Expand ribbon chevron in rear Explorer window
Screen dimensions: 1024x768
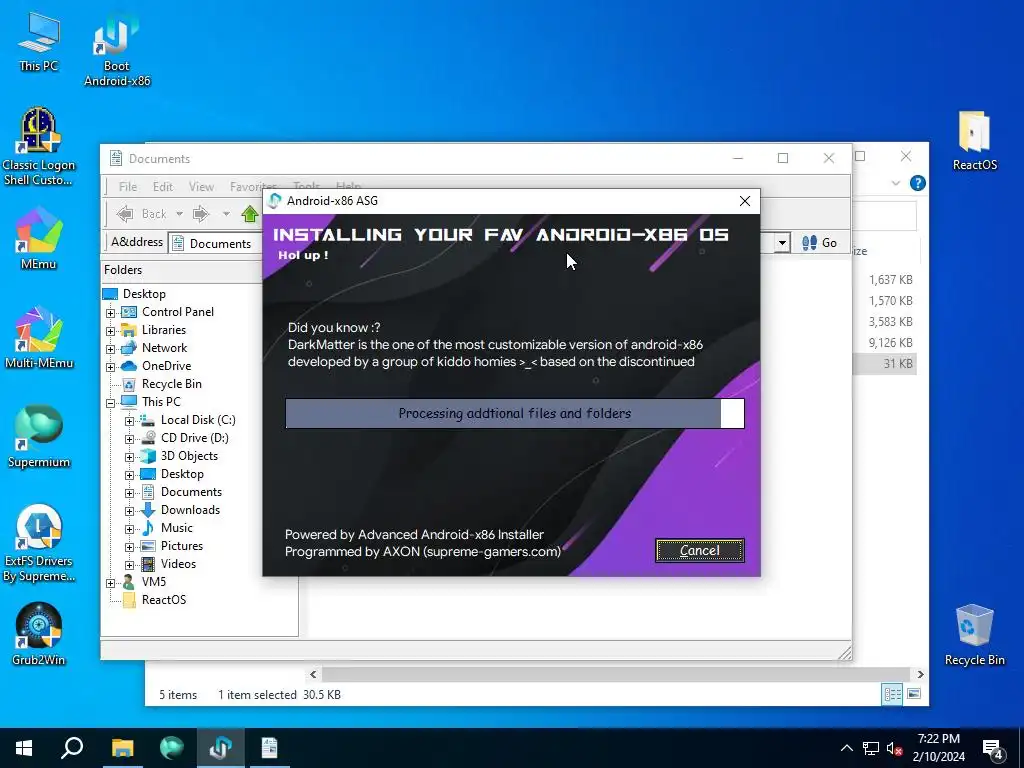[895, 184]
